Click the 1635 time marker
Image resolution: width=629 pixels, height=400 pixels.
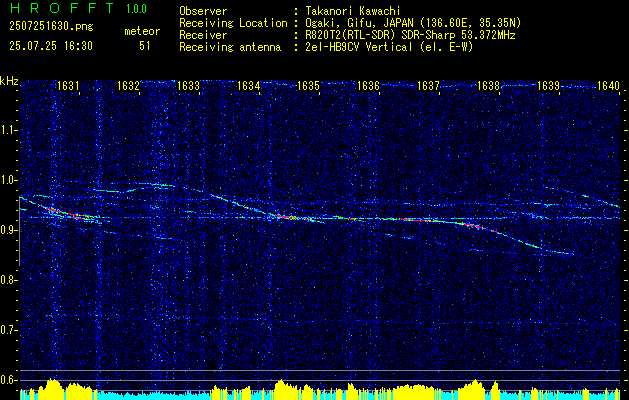point(308,86)
